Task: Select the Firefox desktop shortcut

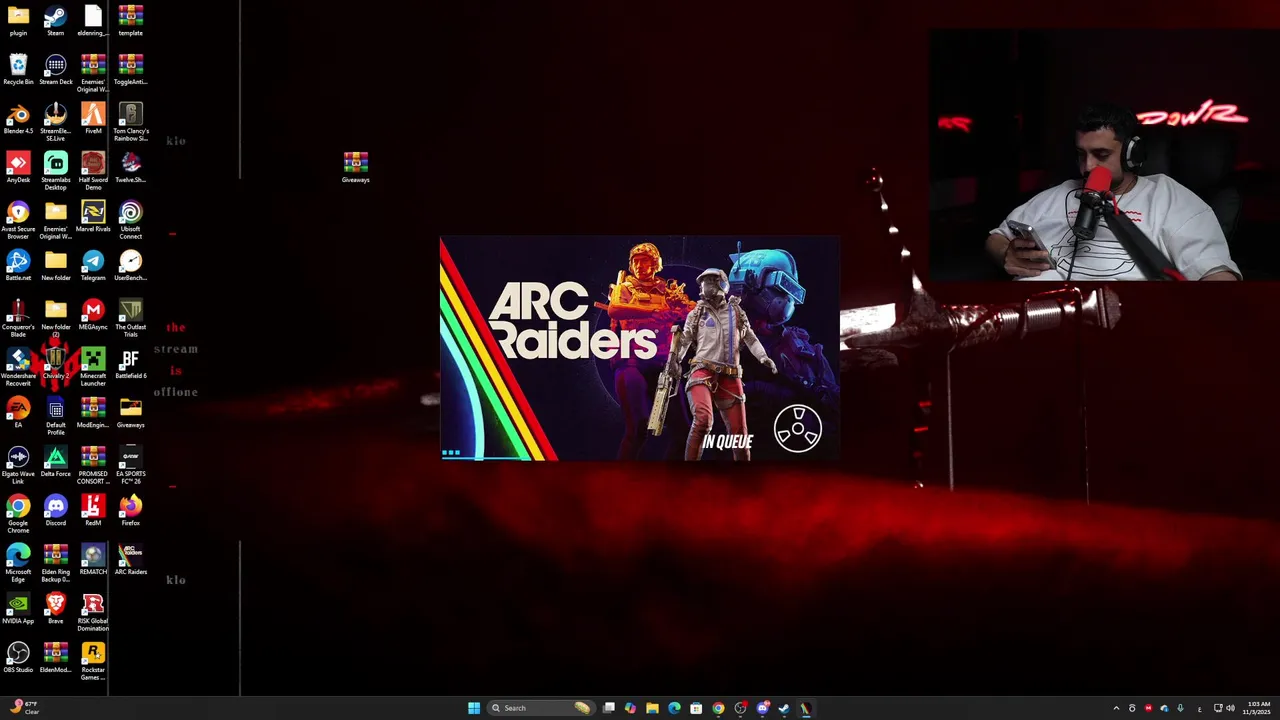Action: click(131, 510)
